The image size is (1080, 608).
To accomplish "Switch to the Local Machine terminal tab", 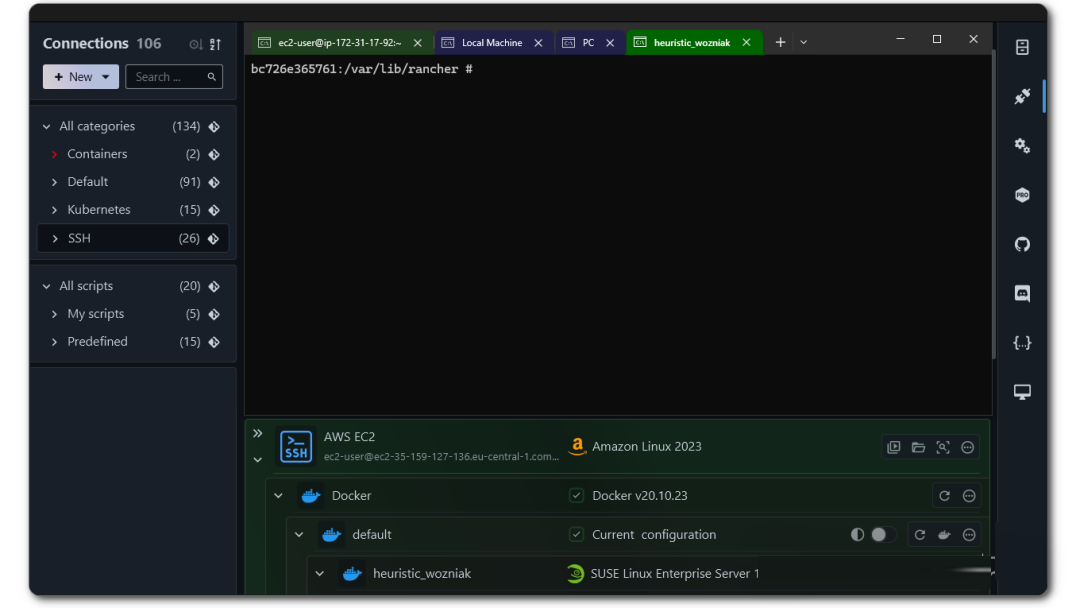I will pyautogui.click(x=491, y=43).
